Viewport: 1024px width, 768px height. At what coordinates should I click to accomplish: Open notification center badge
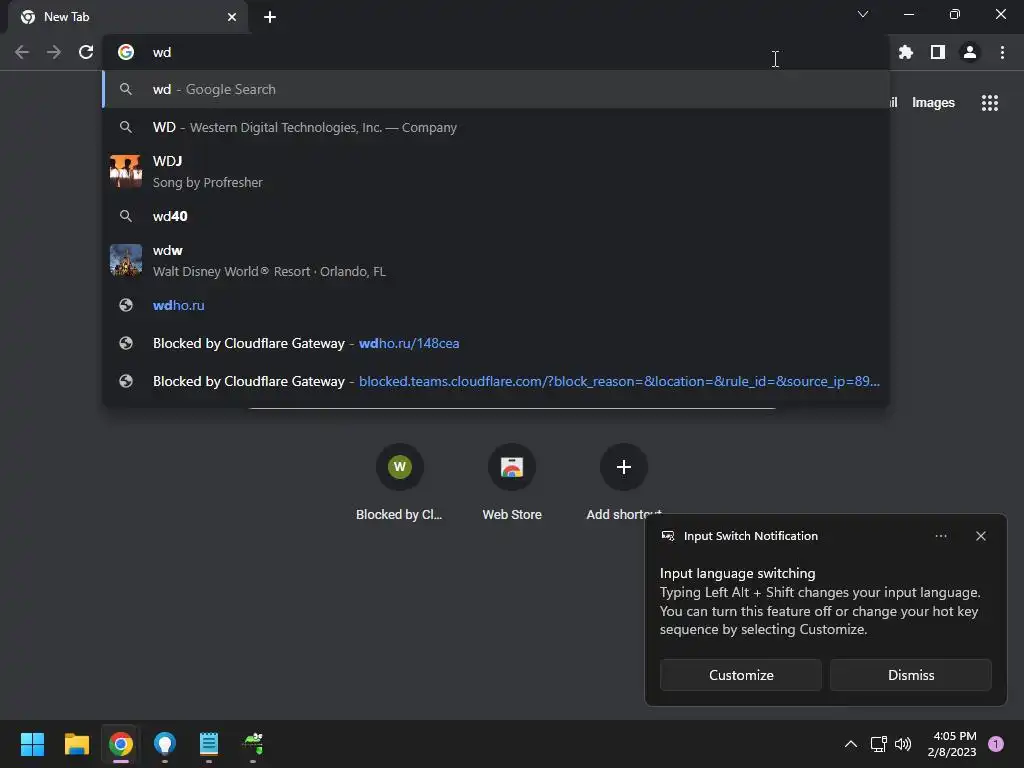click(996, 744)
